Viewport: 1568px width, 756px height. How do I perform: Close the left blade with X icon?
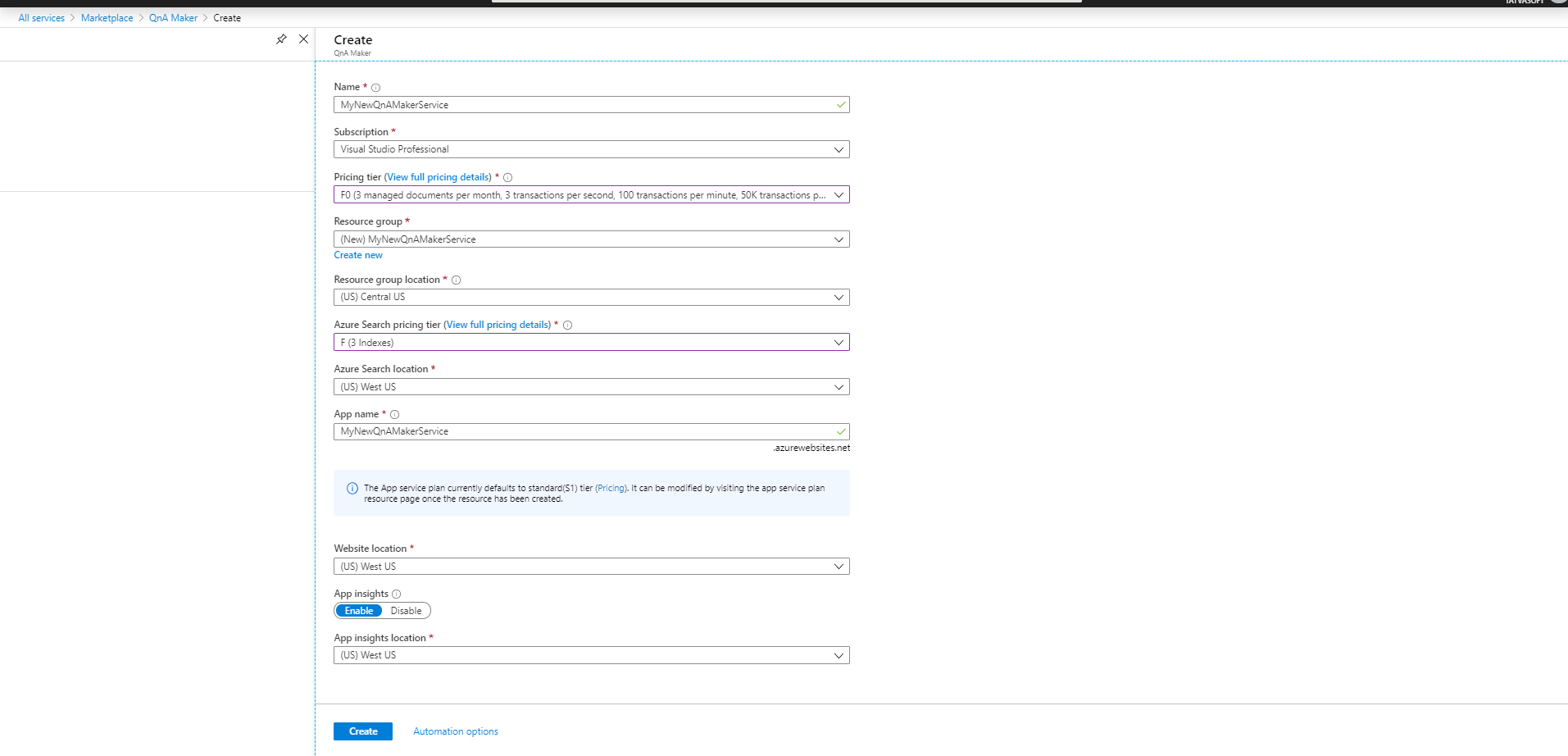point(303,39)
